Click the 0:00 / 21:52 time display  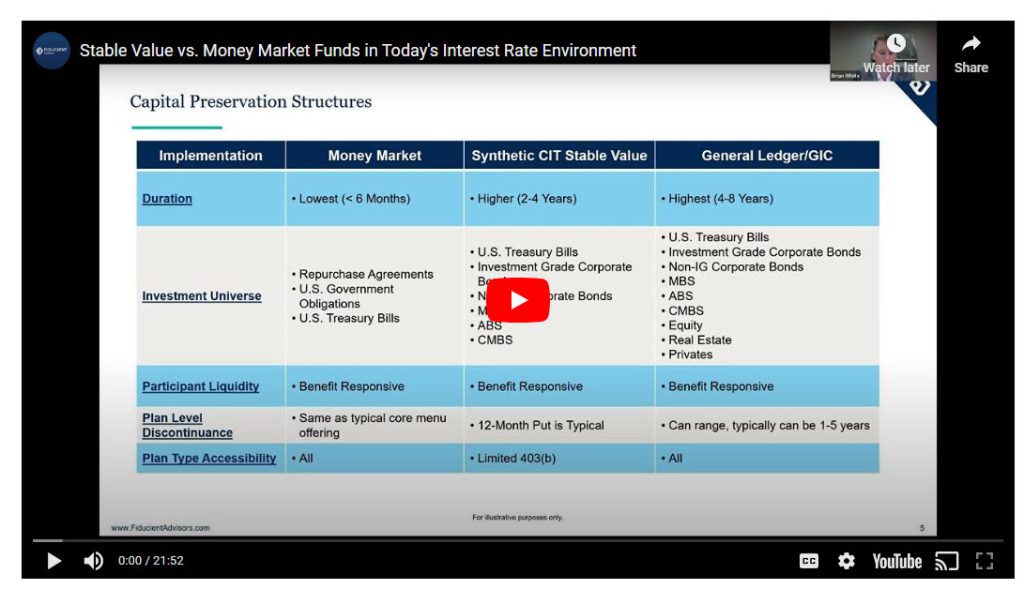(x=151, y=561)
